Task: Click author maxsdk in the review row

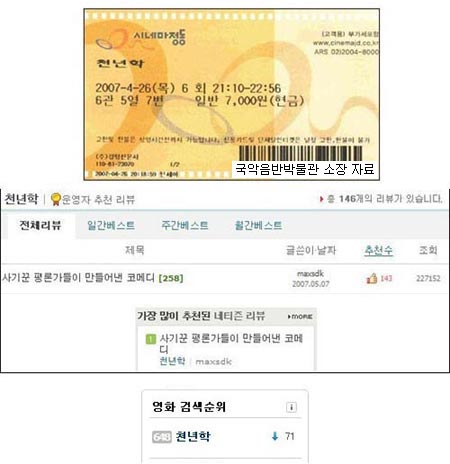Action: 310,274
